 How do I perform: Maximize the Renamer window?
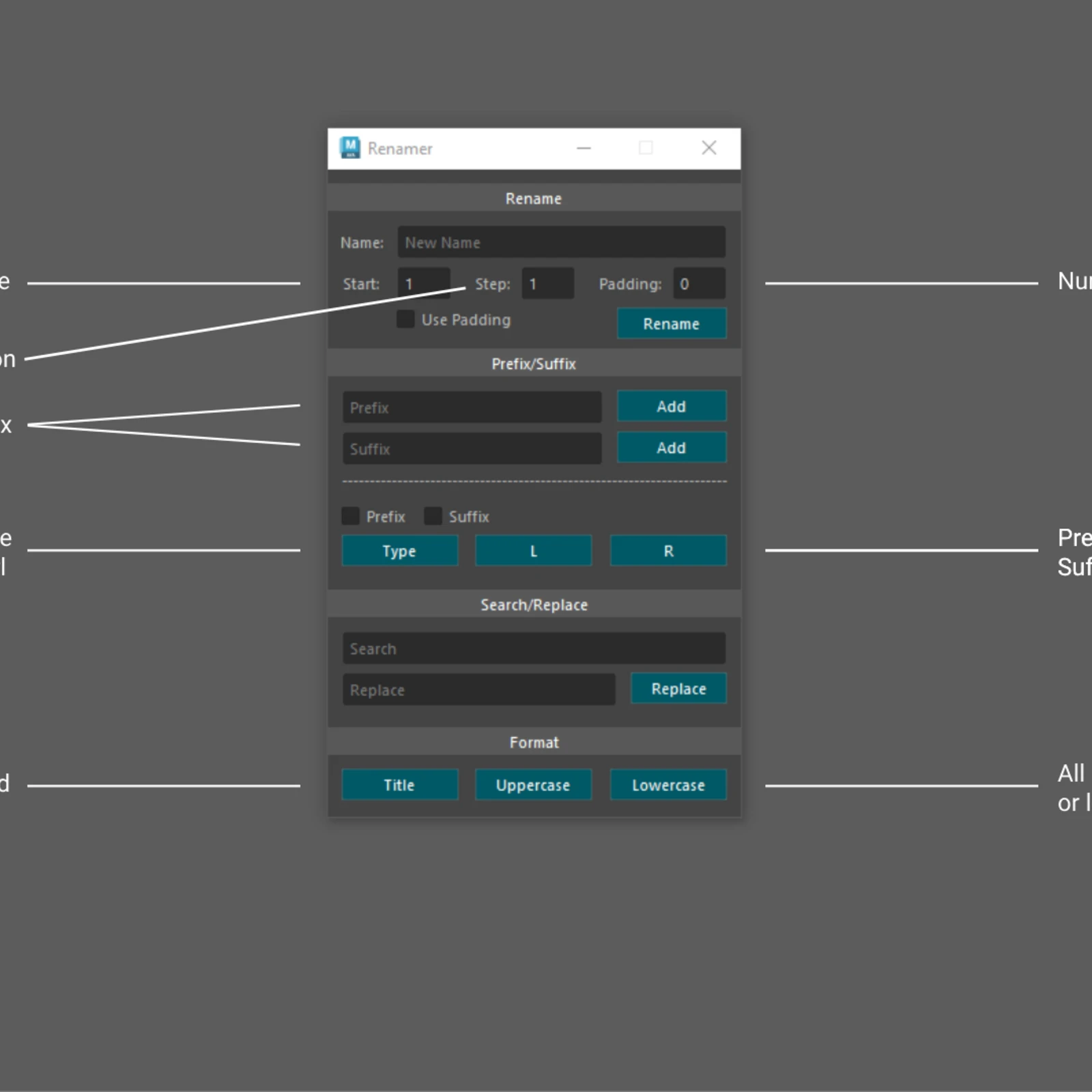click(x=646, y=148)
